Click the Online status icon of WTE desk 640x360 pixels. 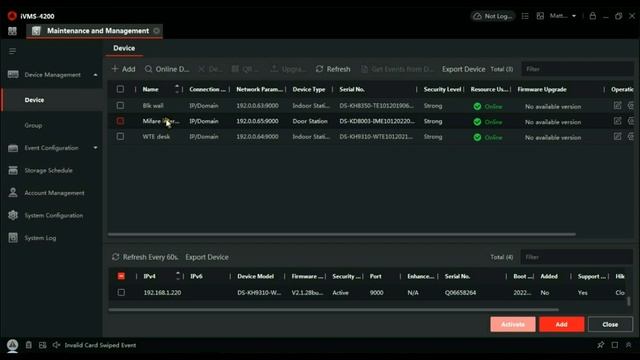[477, 137]
